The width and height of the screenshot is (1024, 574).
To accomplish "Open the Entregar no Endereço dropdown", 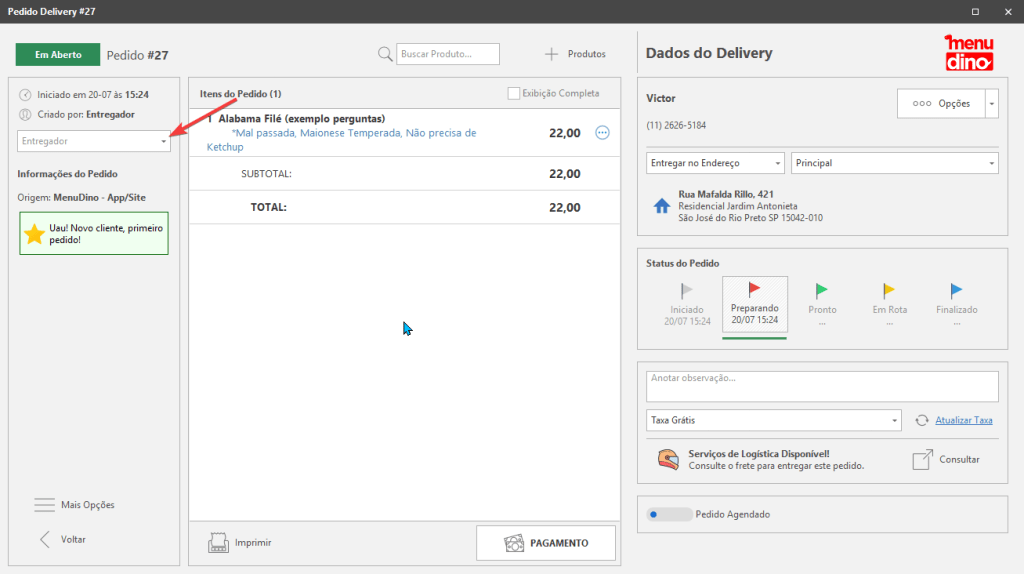I will coord(715,163).
